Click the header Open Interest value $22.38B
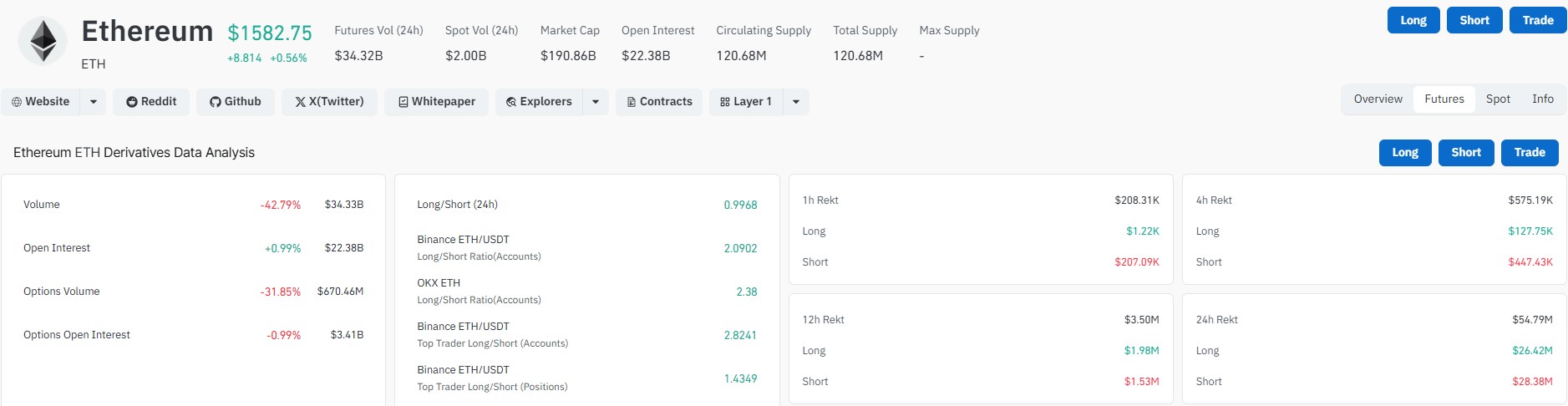Screen dimensions: 1568x406 pos(646,56)
